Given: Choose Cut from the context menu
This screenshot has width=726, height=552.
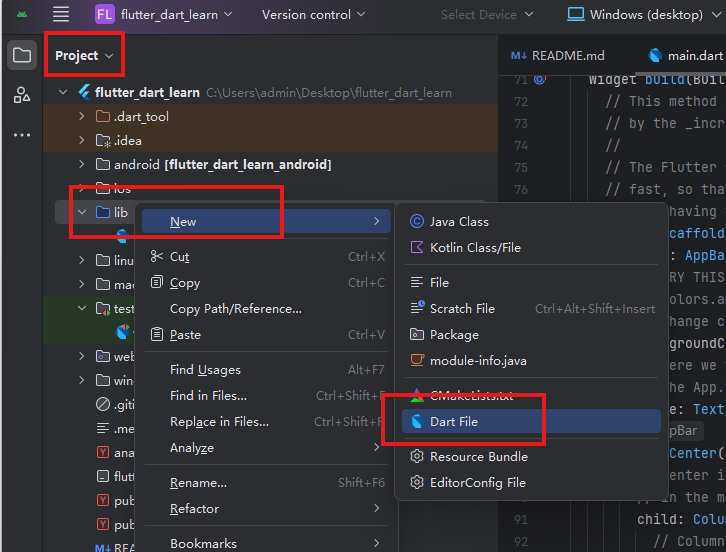Looking at the screenshot, I should (266, 256).
